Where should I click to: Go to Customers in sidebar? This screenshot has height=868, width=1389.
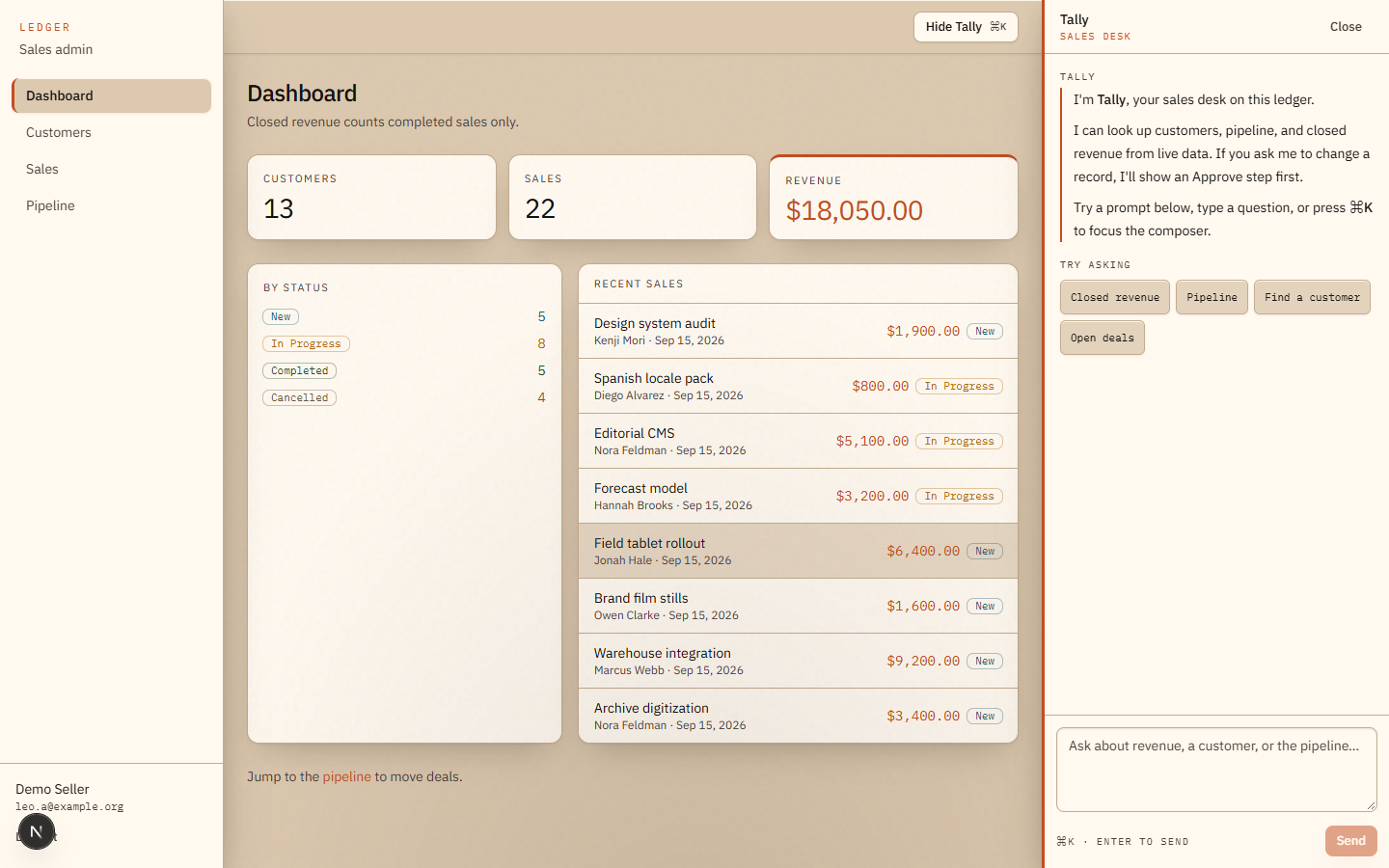(x=112, y=132)
